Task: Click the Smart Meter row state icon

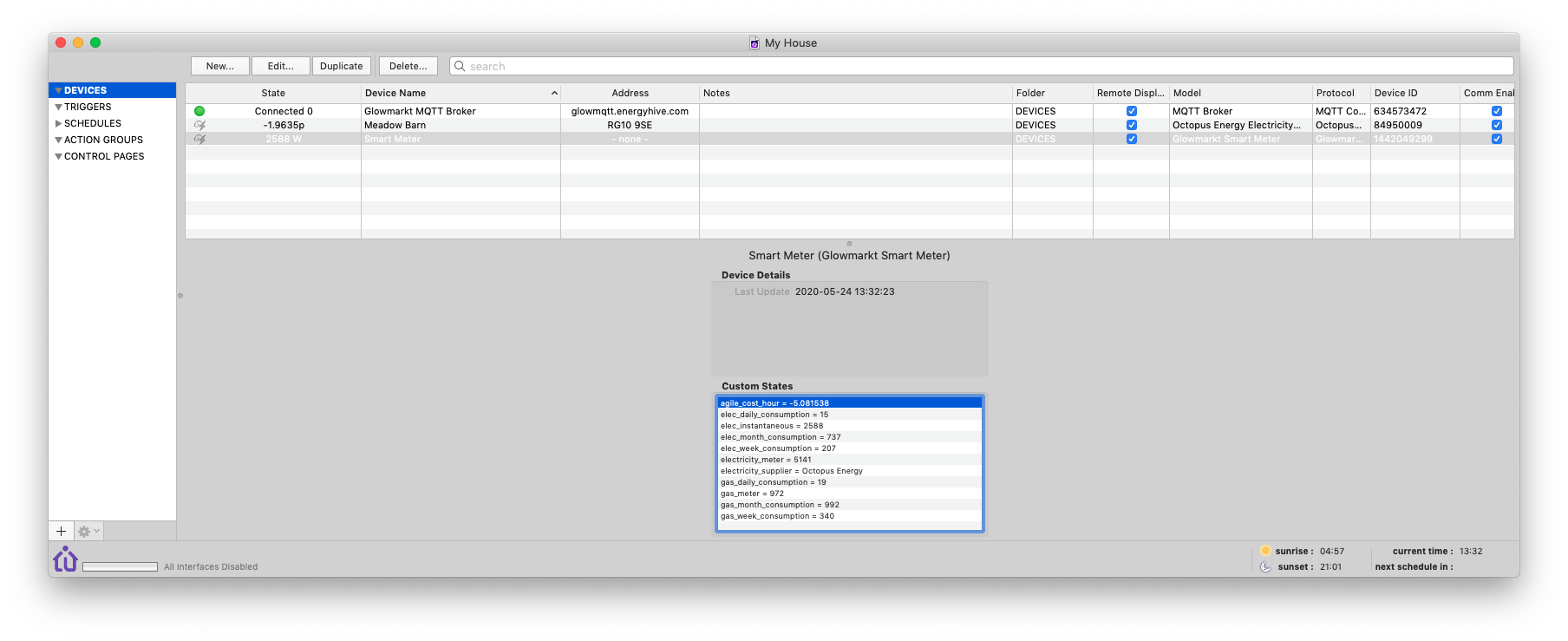Action: pos(199,139)
